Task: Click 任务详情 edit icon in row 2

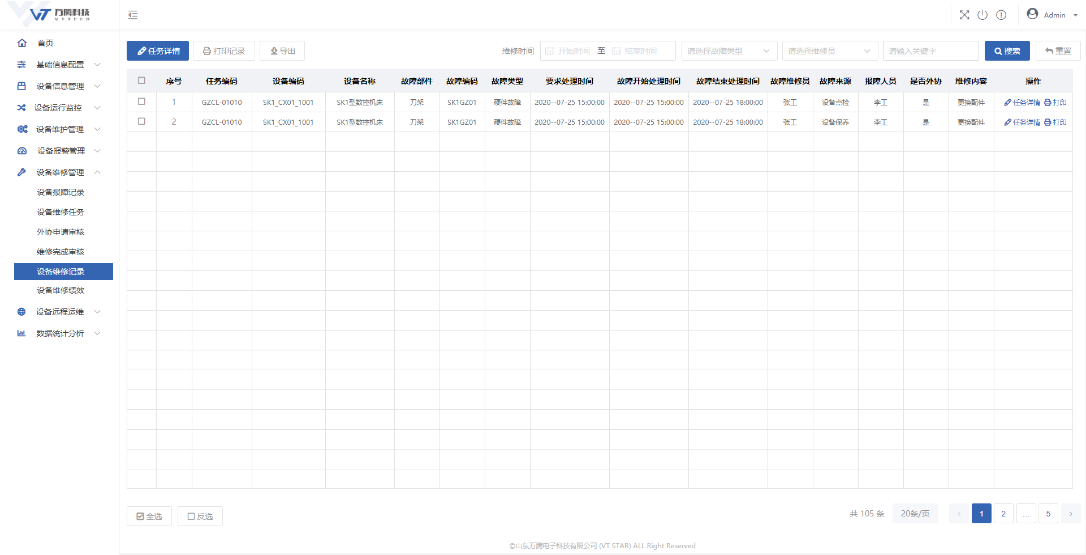Action: click(x=1008, y=122)
